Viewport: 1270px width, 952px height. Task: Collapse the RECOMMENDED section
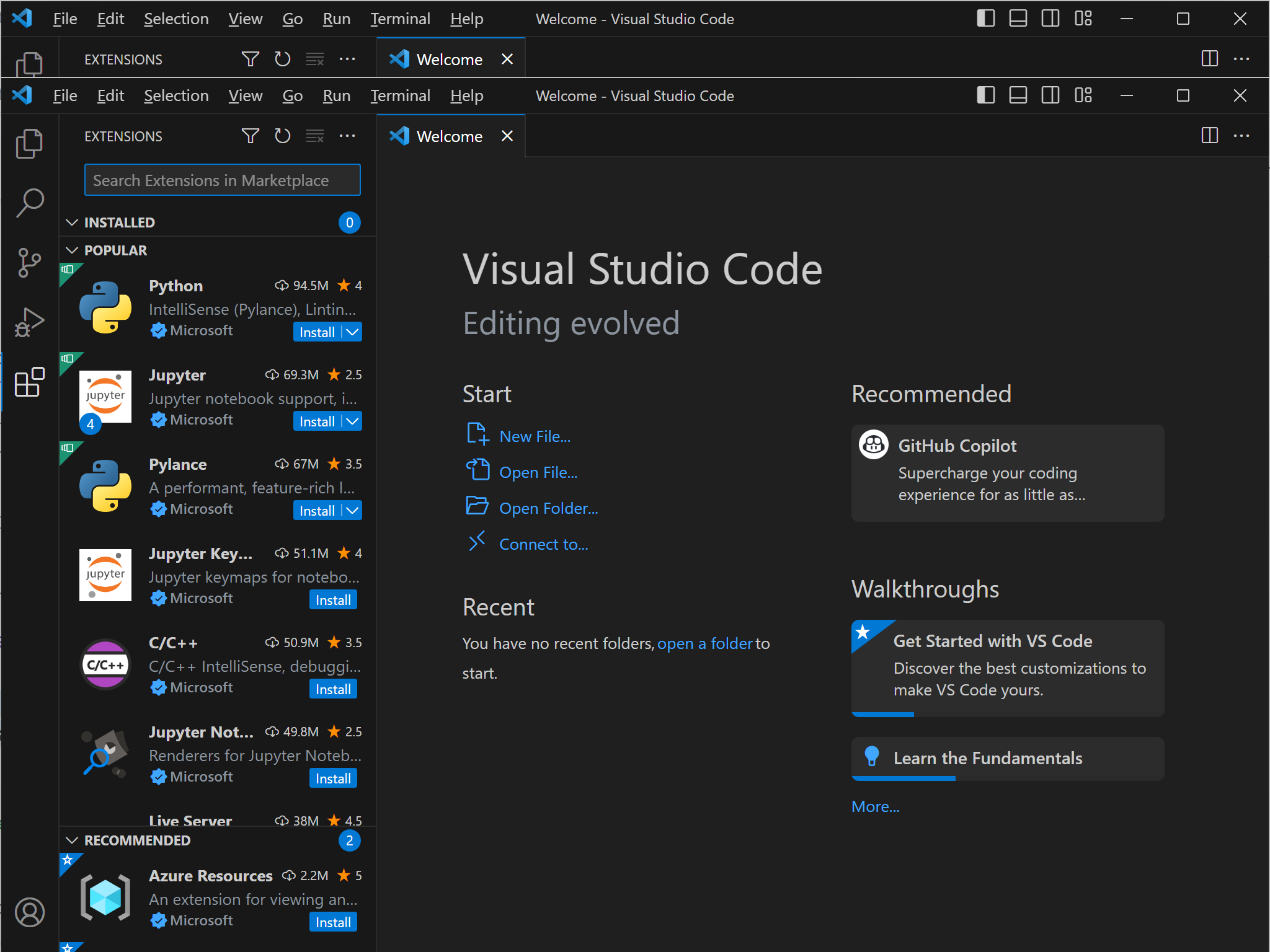pos(217,840)
